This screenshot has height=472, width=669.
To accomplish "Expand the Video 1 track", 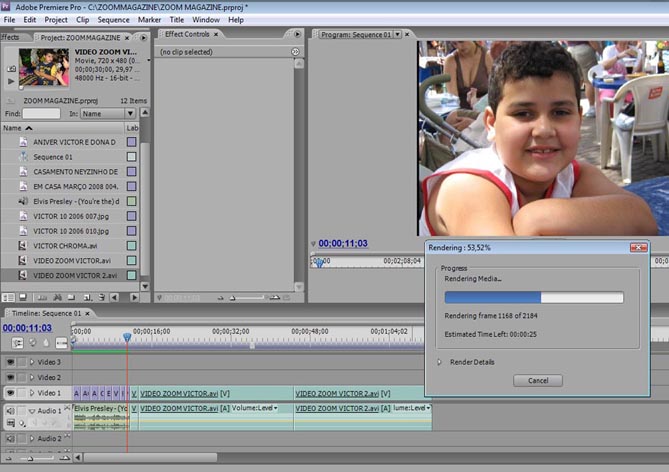I will (x=31, y=393).
